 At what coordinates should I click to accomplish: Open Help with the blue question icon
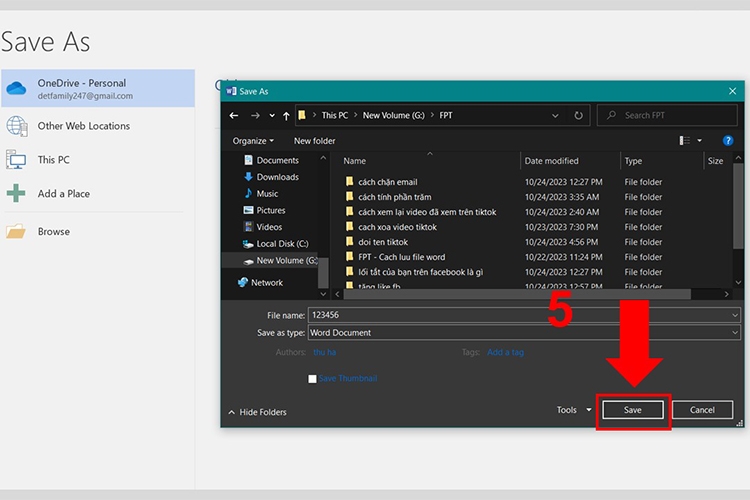pos(728,140)
